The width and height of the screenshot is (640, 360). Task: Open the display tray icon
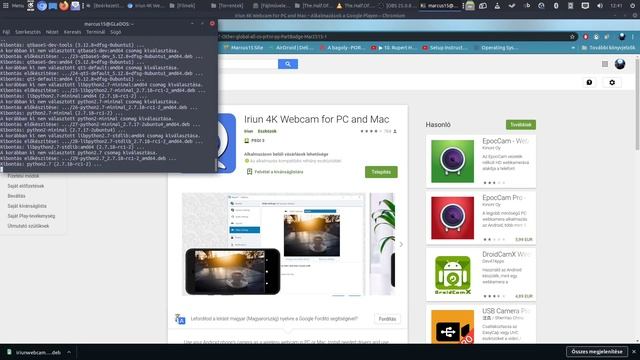coord(585,6)
